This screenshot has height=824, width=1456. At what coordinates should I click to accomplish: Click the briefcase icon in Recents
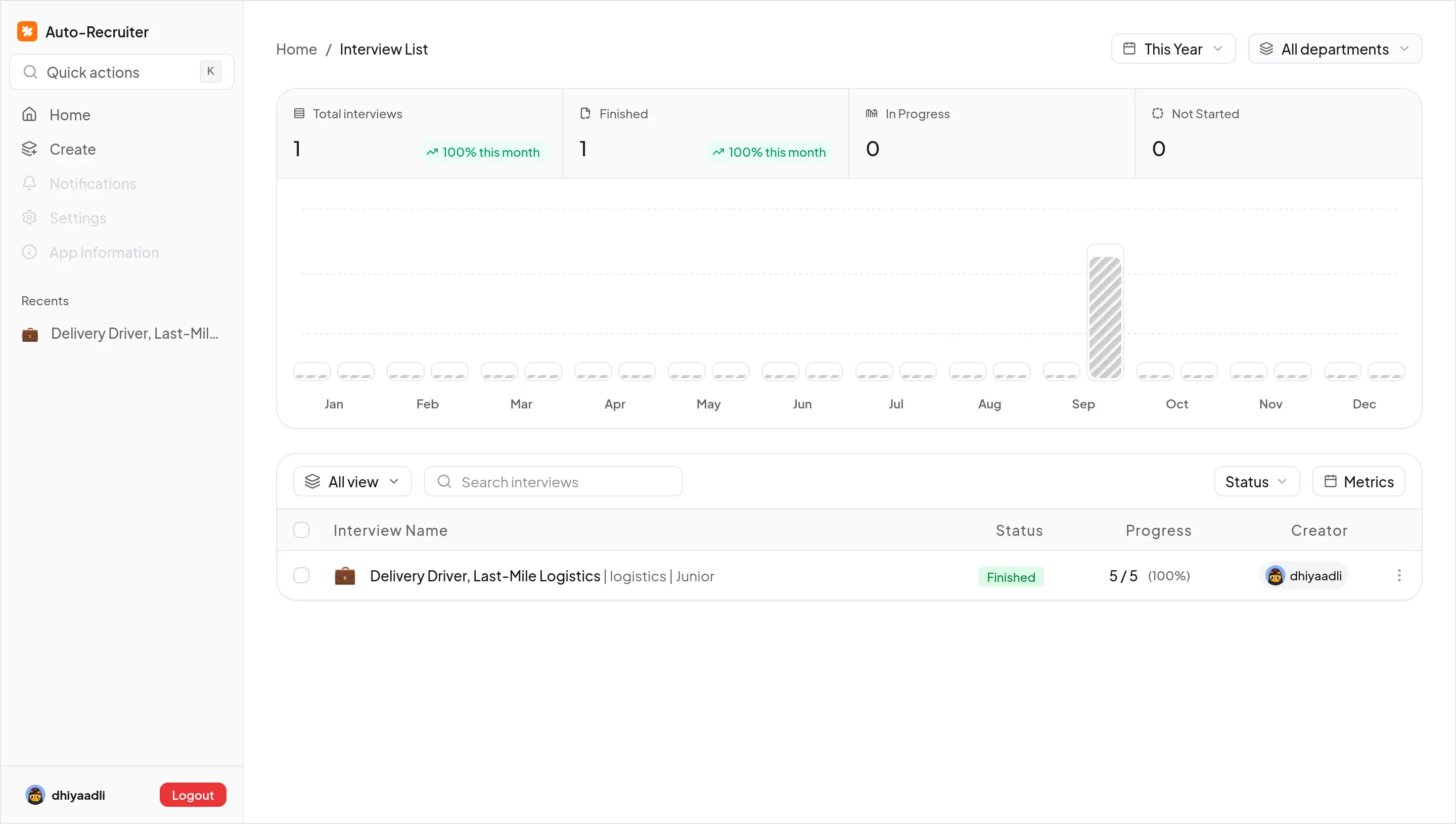tap(30, 334)
